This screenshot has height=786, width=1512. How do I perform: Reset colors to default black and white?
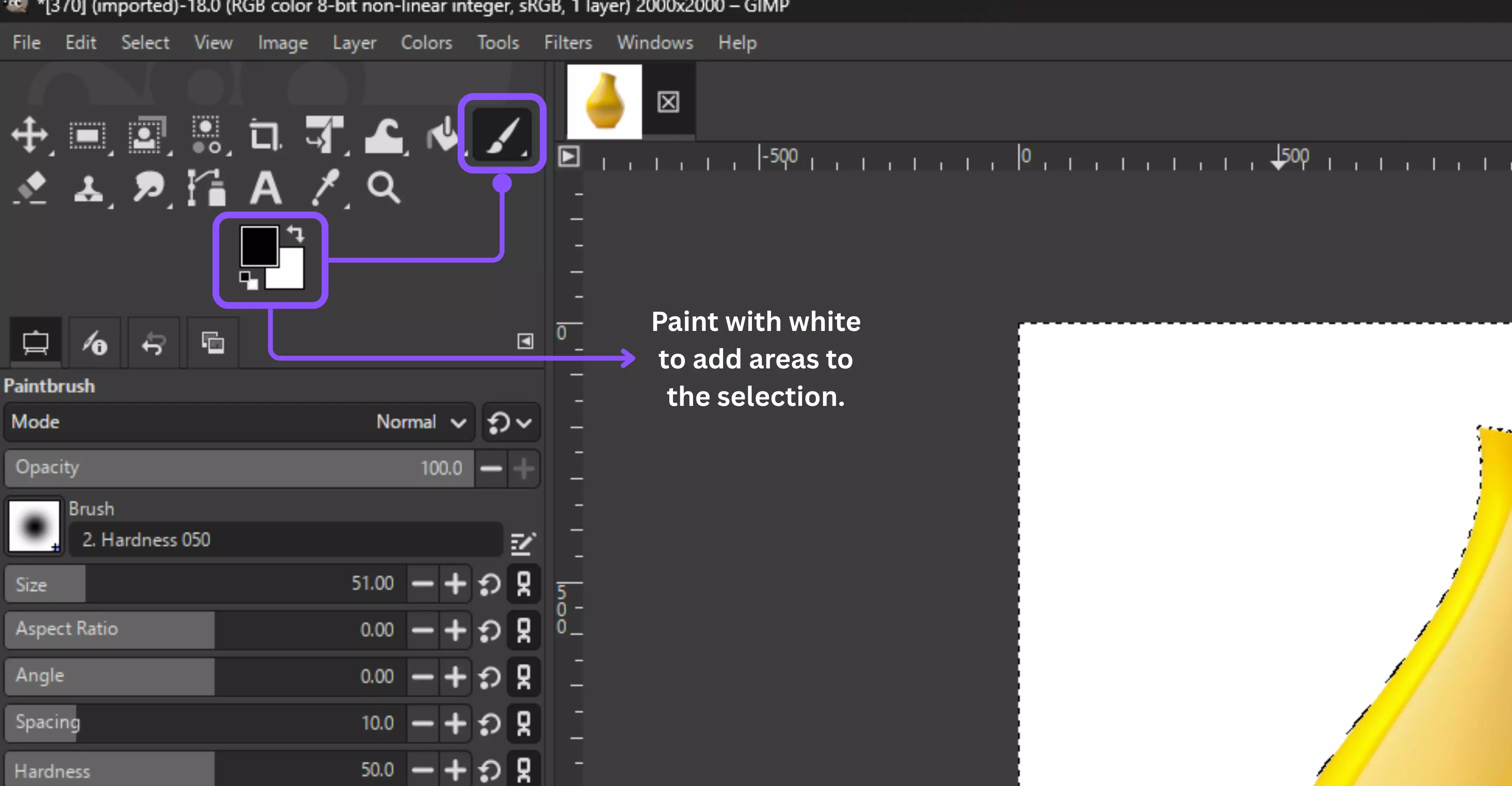(248, 281)
